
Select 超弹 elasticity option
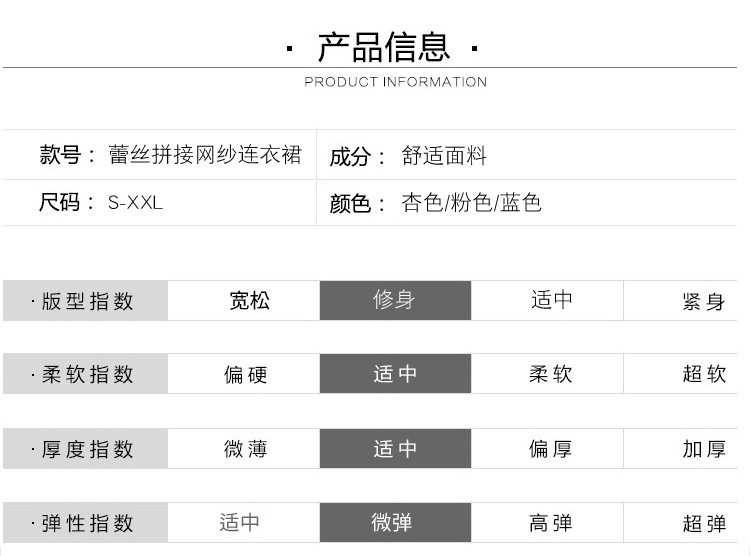click(x=703, y=522)
